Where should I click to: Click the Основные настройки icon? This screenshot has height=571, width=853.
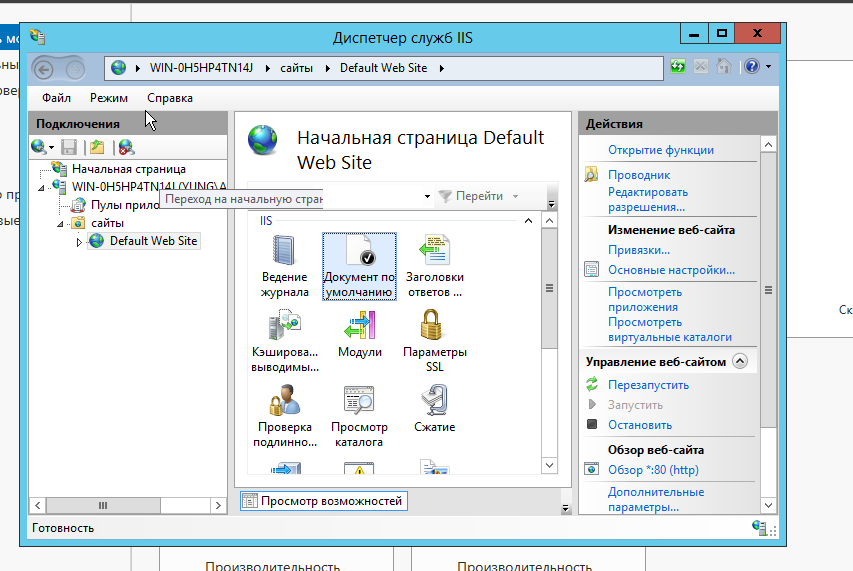[x=591, y=269]
